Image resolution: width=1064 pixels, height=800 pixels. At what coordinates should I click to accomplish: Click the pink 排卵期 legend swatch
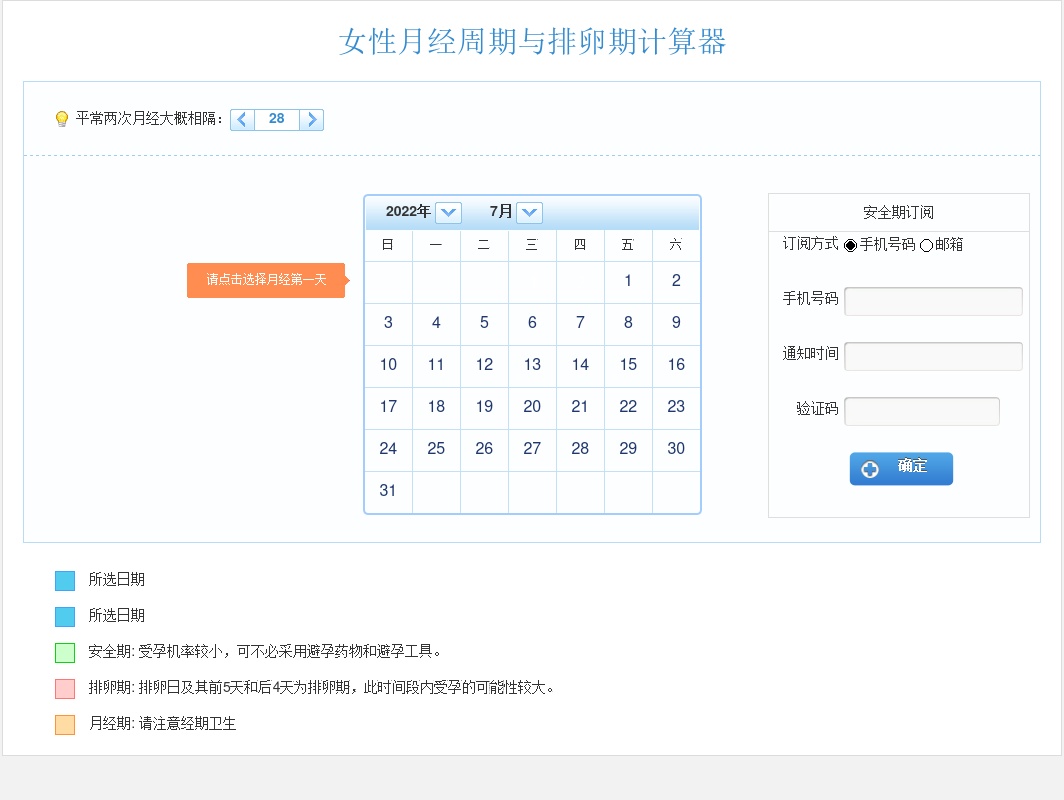tap(65, 689)
